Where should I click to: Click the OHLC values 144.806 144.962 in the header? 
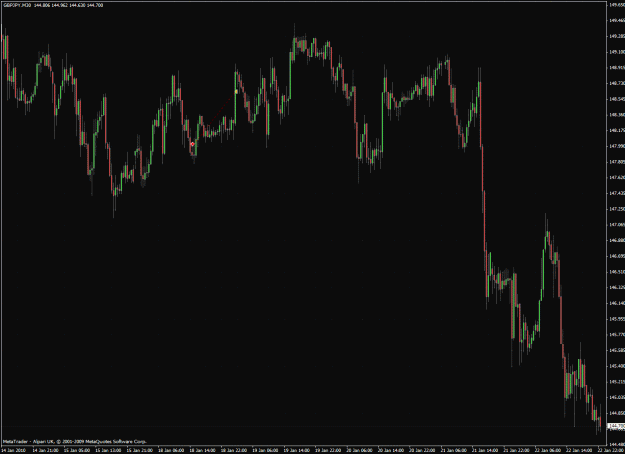click(51, 5)
